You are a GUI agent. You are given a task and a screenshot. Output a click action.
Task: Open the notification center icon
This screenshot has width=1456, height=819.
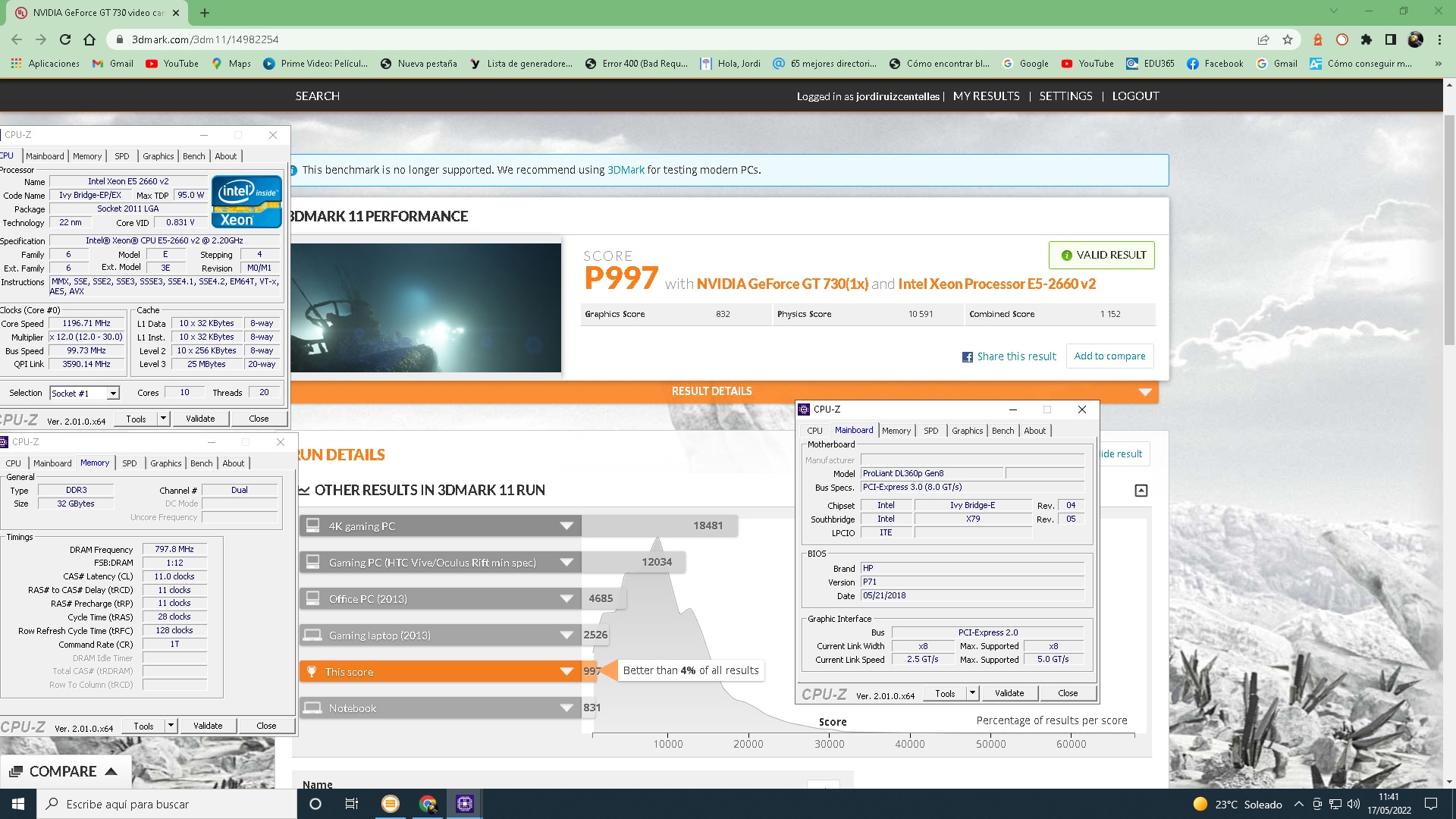(1431, 804)
